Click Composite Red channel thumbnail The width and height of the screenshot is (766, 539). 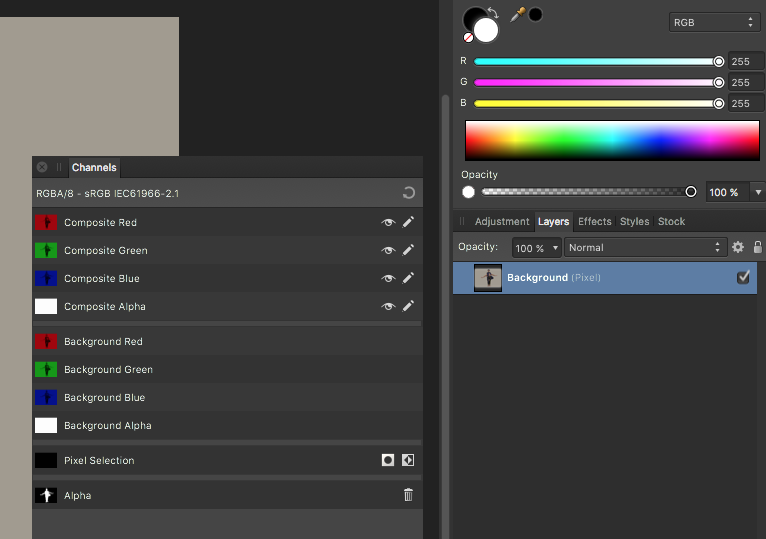pos(46,222)
